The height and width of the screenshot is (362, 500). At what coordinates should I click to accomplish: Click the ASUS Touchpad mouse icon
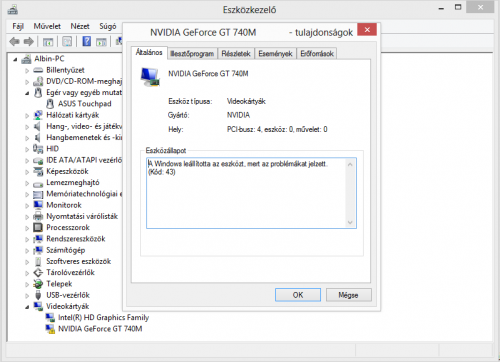click(50, 104)
